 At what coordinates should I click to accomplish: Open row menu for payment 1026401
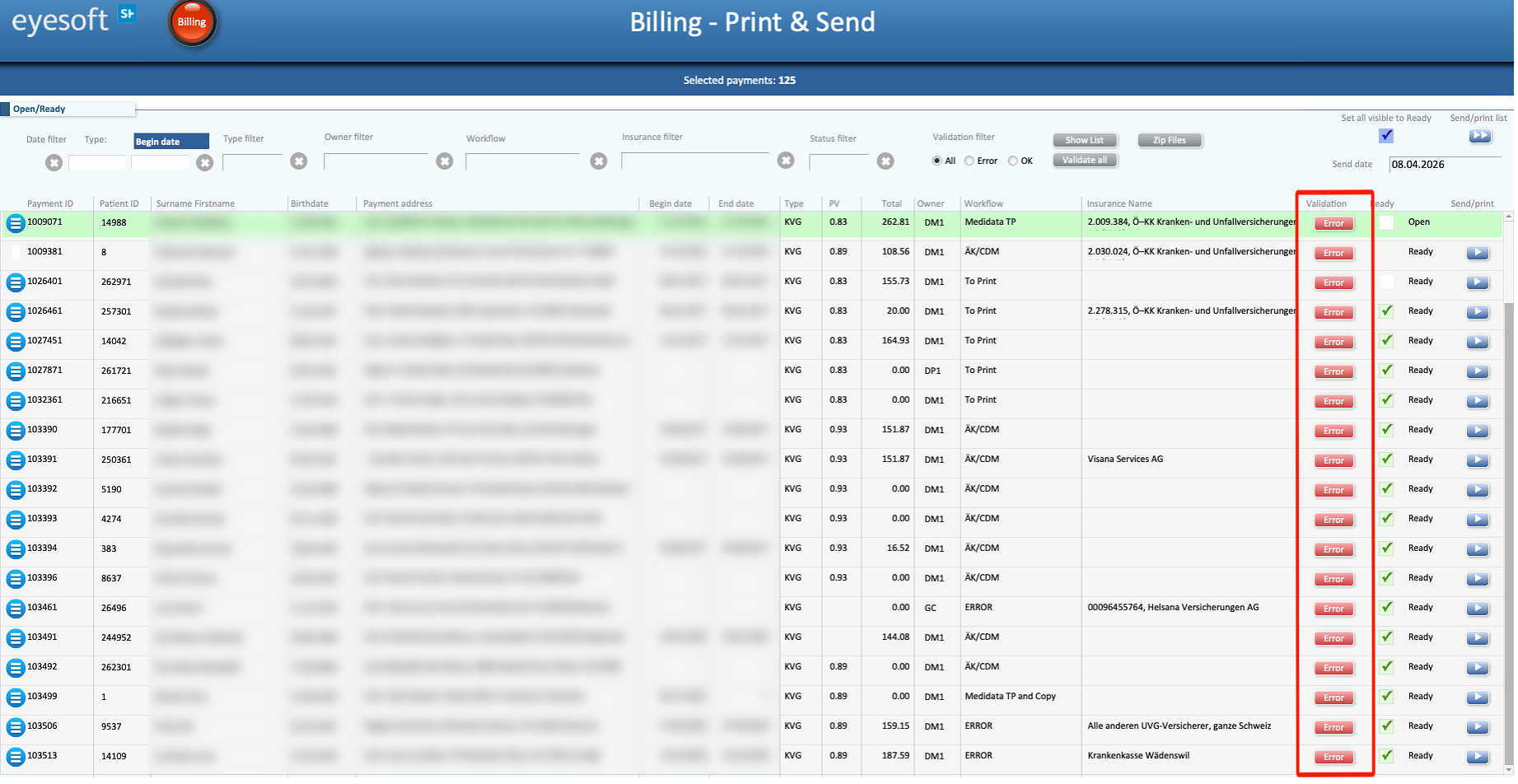16,282
